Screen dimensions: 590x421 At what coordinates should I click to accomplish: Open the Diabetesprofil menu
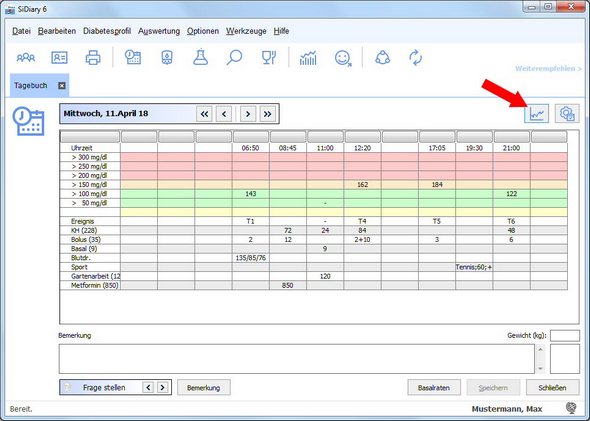point(107,31)
